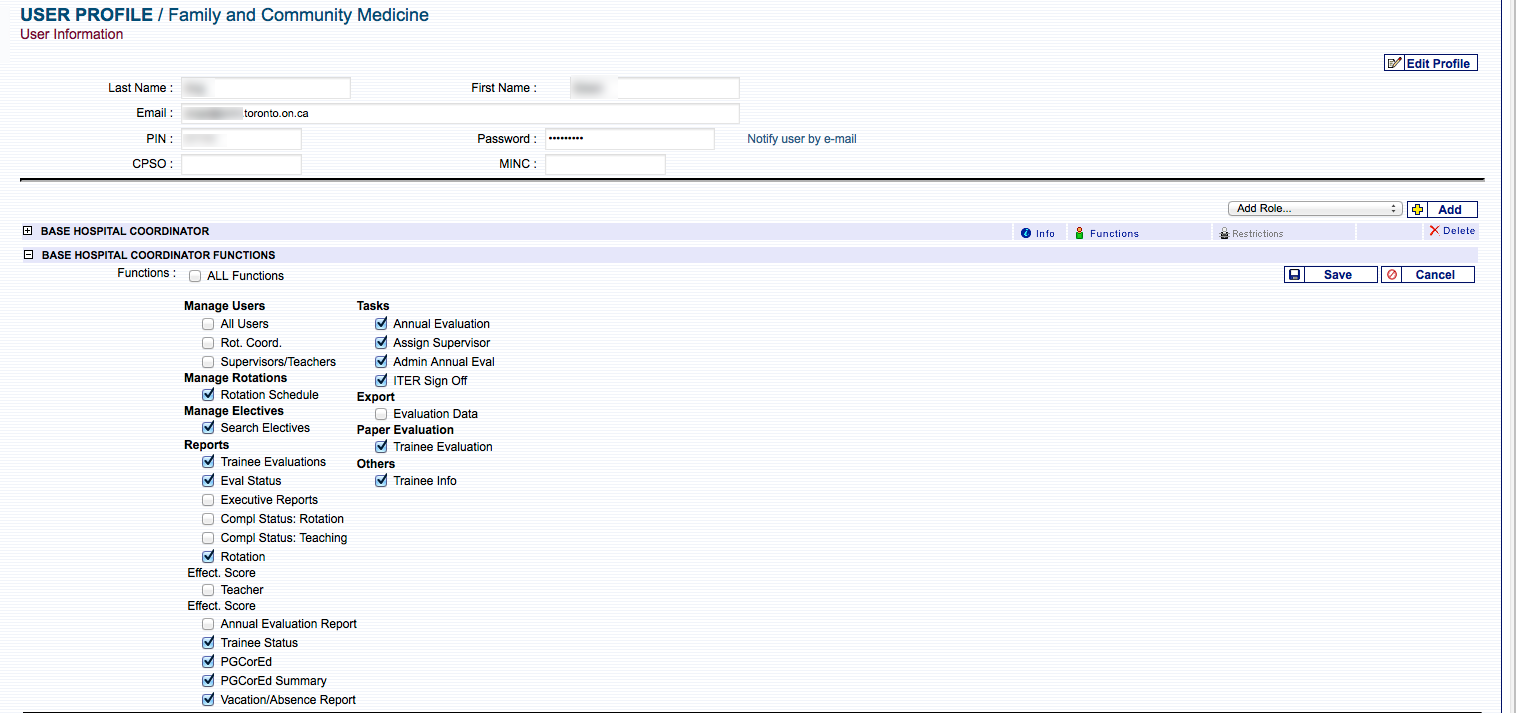The width and height of the screenshot is (1516, 713).
Task: Click the yellow plus Add icon
Action: tap(1417, 209)
